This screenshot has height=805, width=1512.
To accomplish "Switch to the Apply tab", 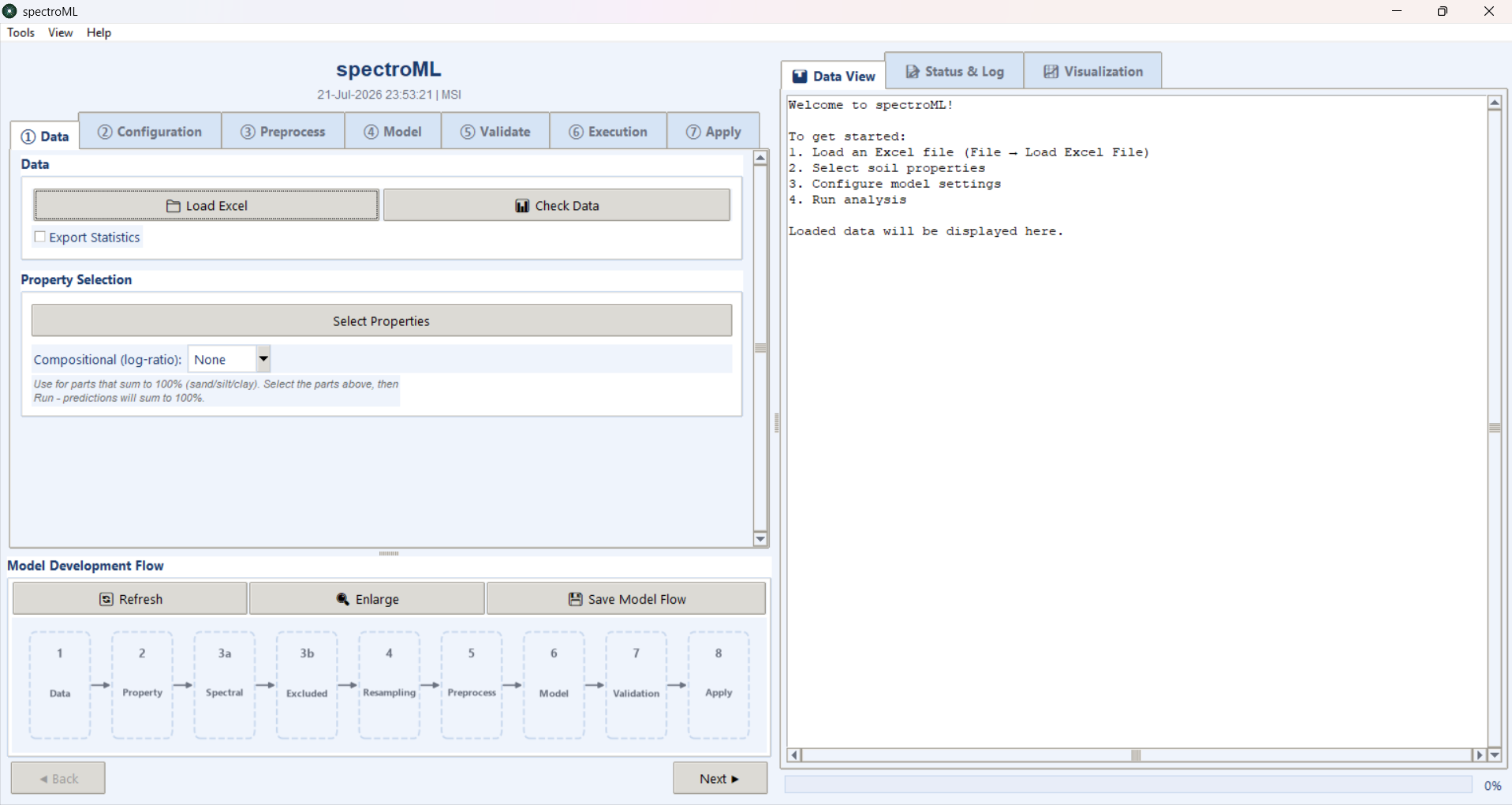I will tap(713, 132).
